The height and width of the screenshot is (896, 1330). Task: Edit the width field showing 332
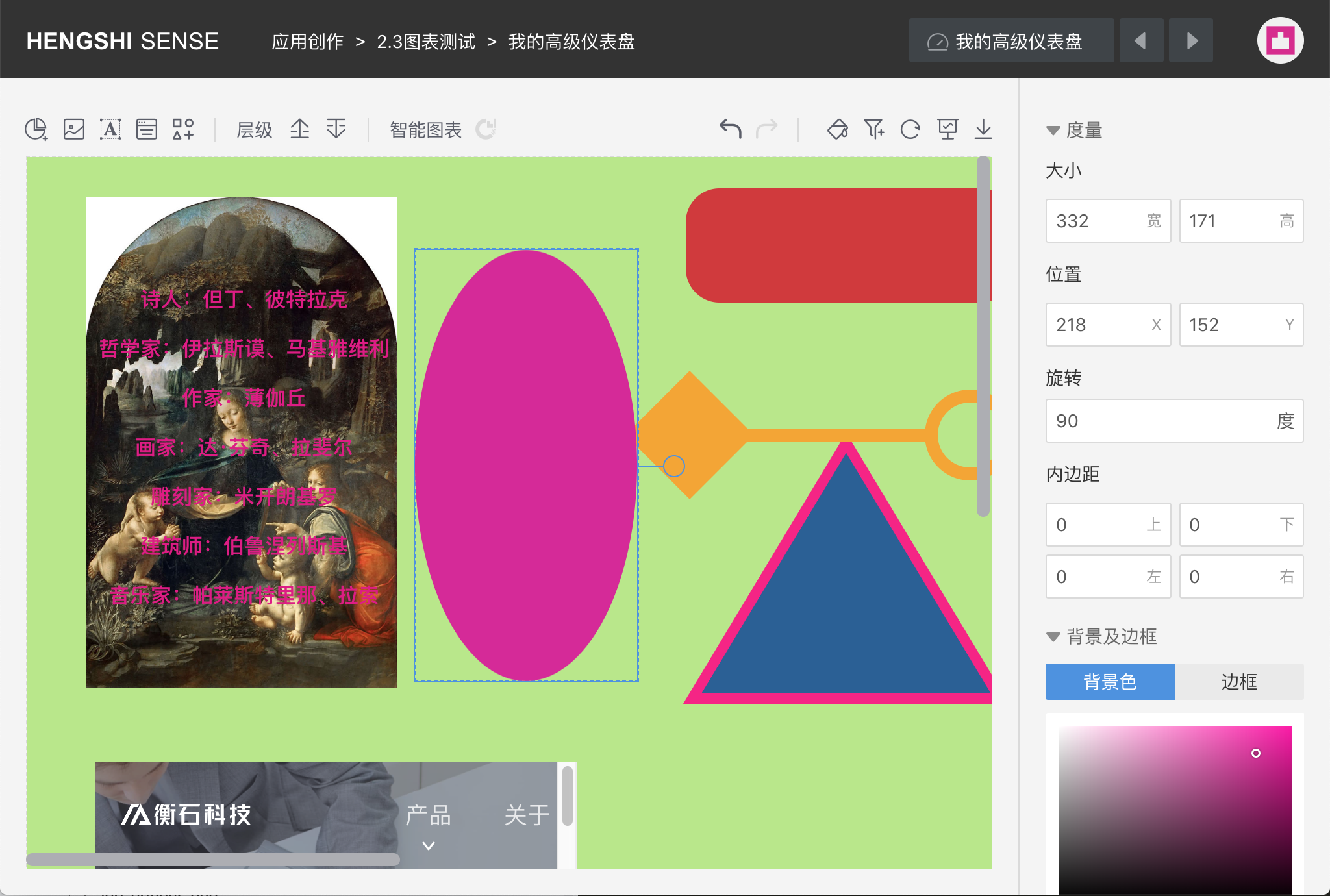pyautogui.click(x=1108, y=221)
